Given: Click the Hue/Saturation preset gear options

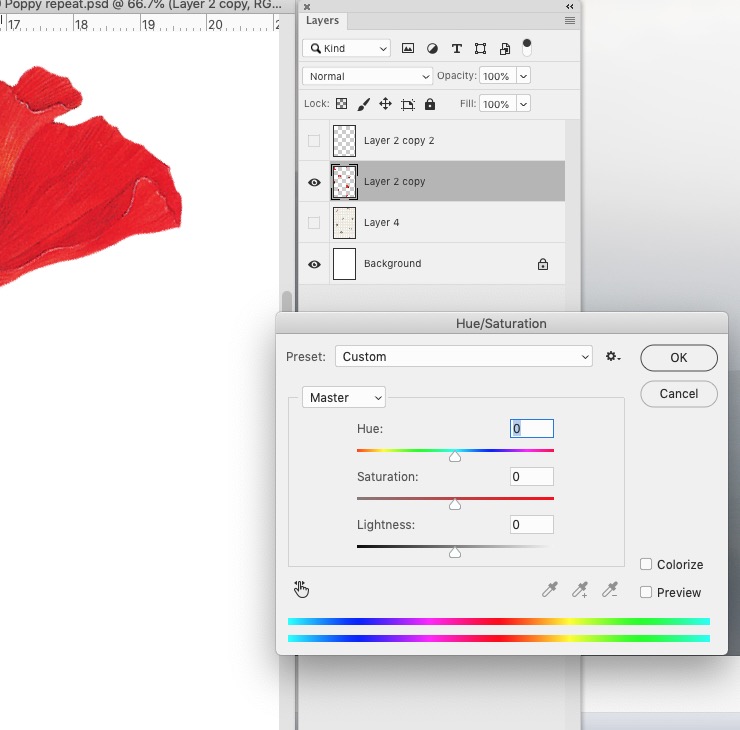Looking at the screenshot, I should pos(613,356).
